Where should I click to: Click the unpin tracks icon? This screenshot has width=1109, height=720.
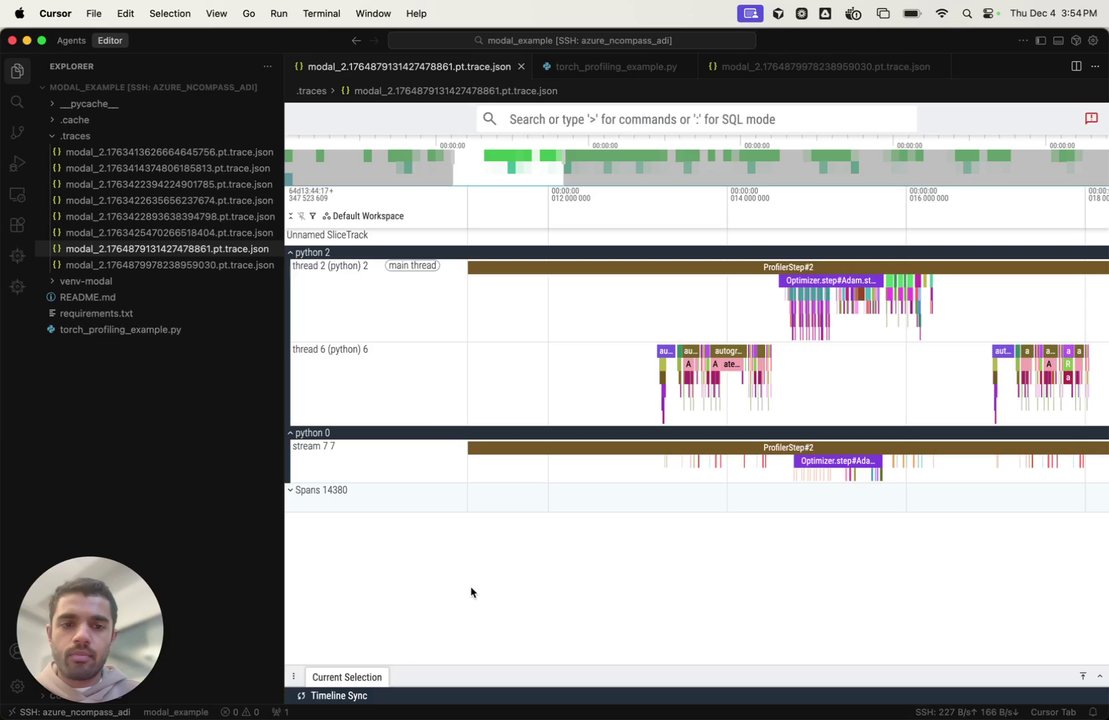click(301, 216)
